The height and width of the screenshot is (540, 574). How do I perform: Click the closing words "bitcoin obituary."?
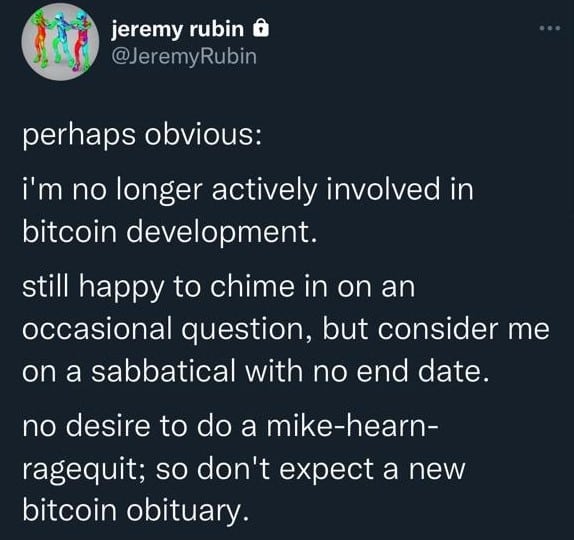136,511
